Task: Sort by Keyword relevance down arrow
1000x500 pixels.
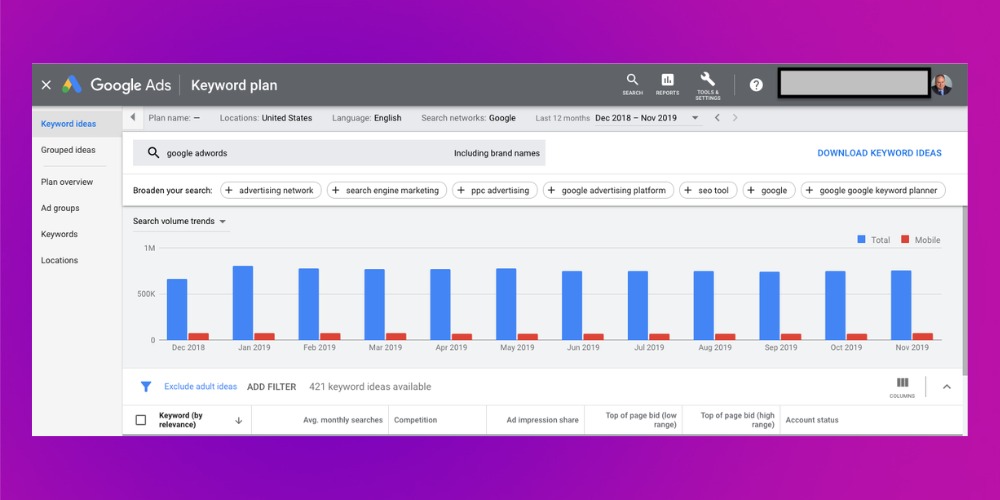Action: pos(239,420)
